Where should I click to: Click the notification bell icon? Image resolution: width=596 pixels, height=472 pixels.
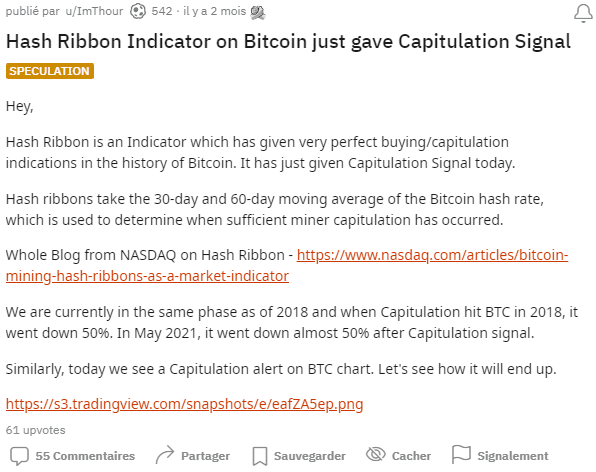(583, 13)
